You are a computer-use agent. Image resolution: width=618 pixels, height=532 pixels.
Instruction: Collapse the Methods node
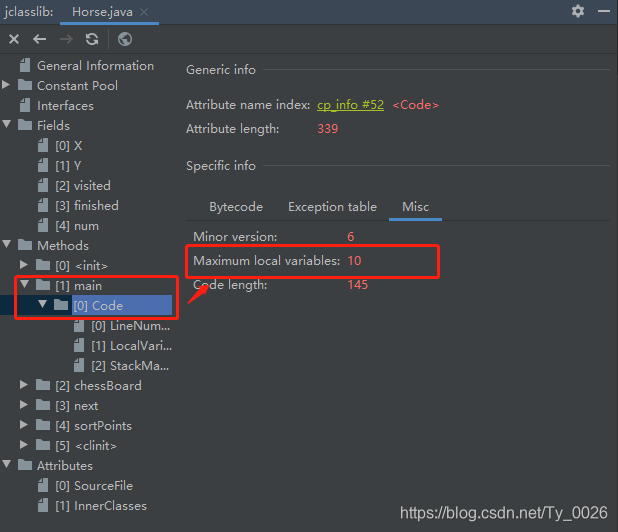coord(6,244)
